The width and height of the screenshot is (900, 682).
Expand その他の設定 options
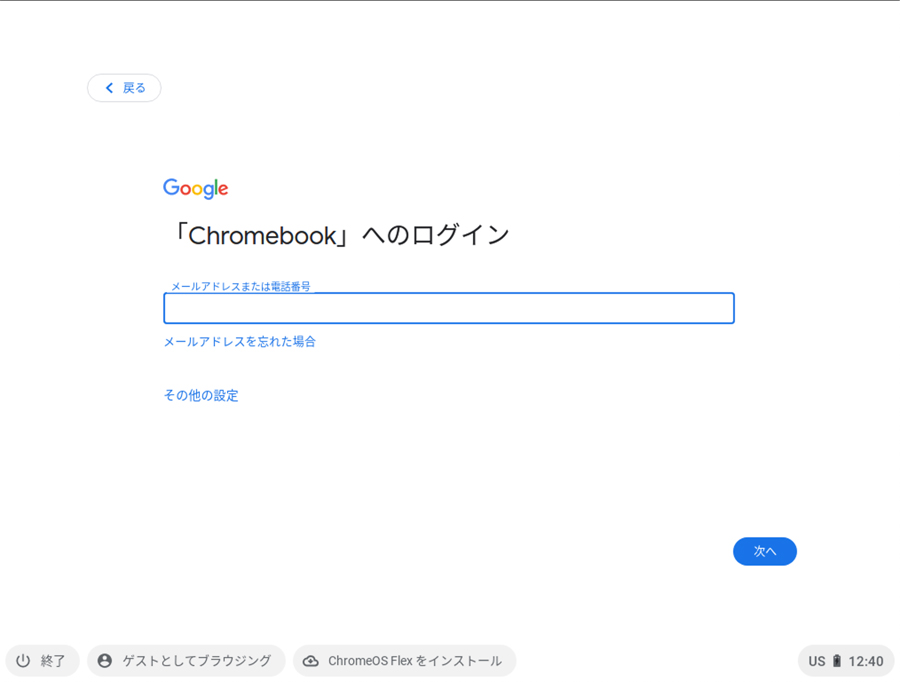coord(201,396)
